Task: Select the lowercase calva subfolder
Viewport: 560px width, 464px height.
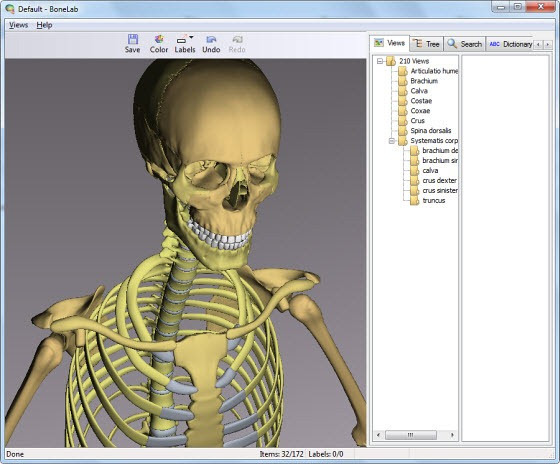Action: point(430,171)
